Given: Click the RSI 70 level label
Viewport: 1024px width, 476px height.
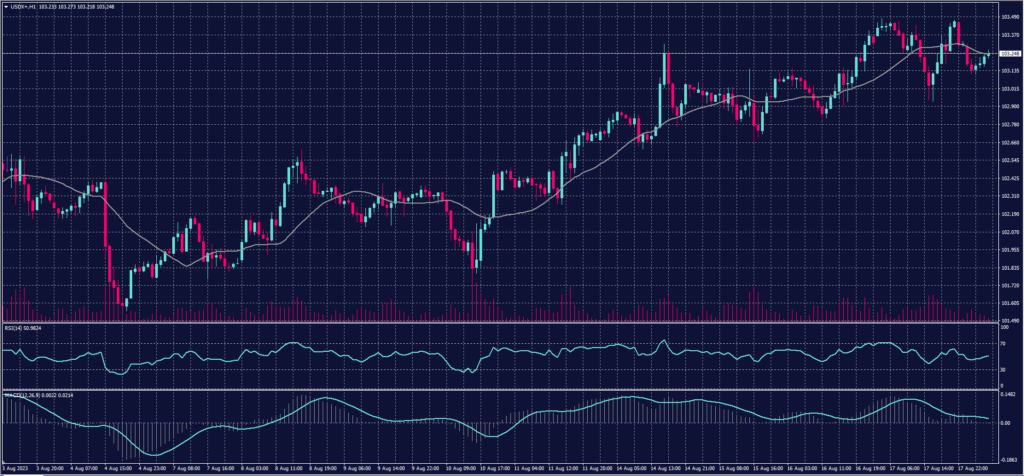Looking at the screenshot, I should (x=1003, y=343).
